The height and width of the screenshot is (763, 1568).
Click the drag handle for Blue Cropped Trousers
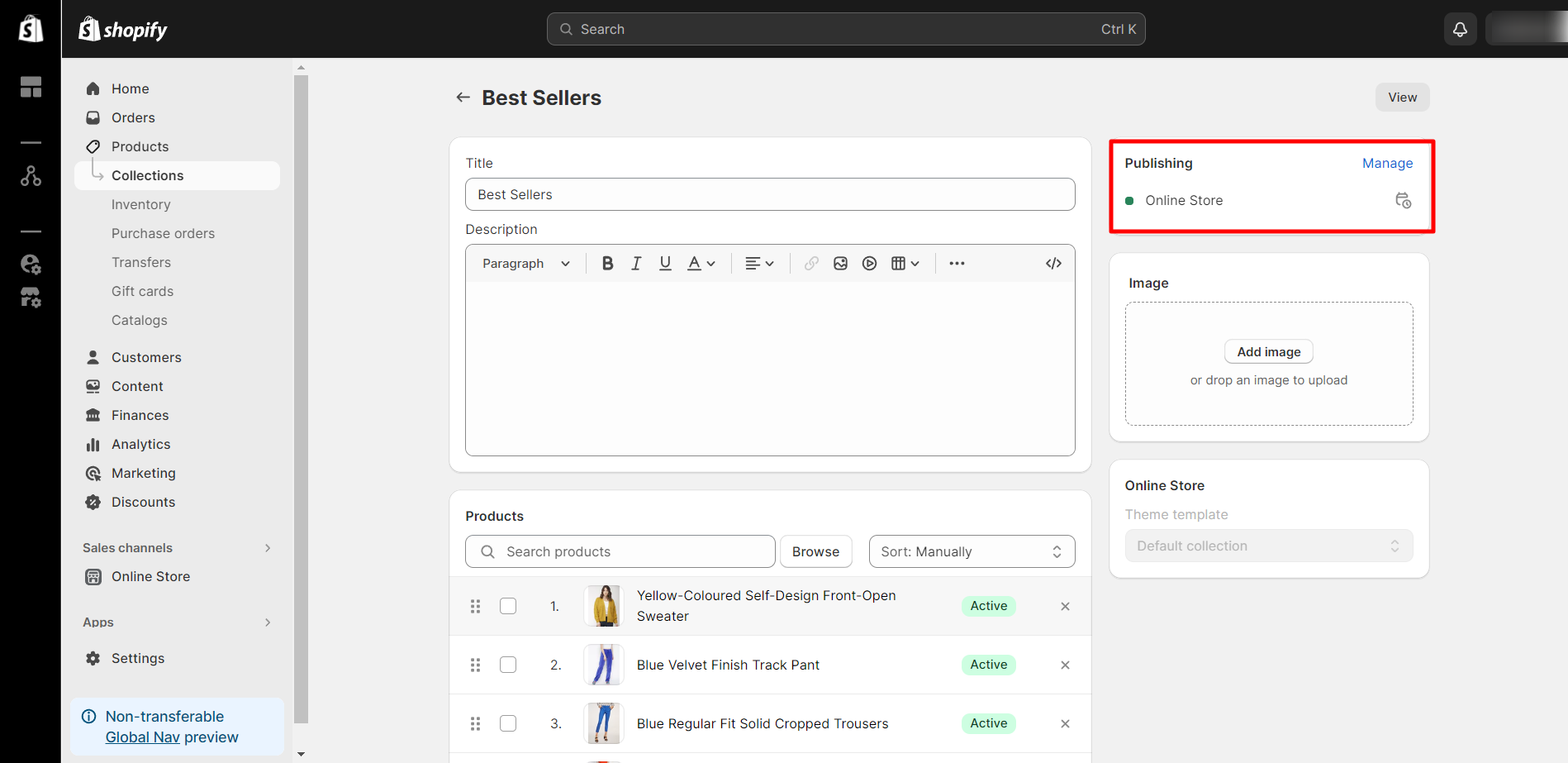click(x=475, y=723)
